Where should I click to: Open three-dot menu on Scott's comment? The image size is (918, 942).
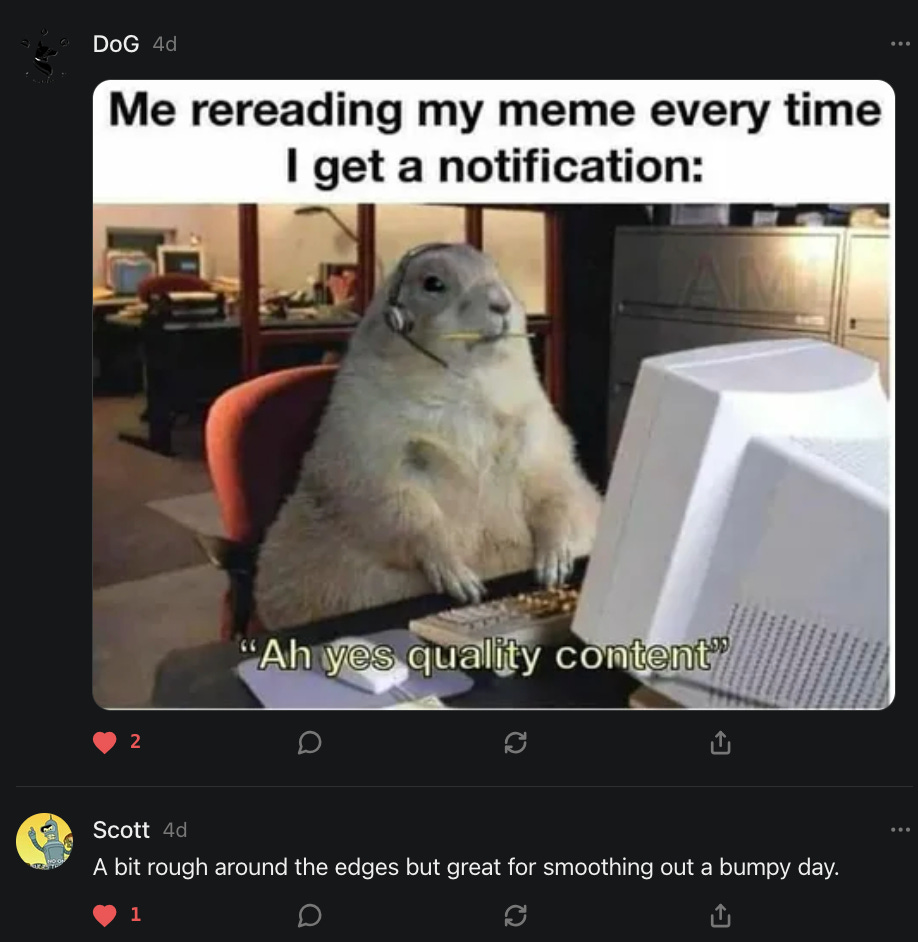coord(900,830)
